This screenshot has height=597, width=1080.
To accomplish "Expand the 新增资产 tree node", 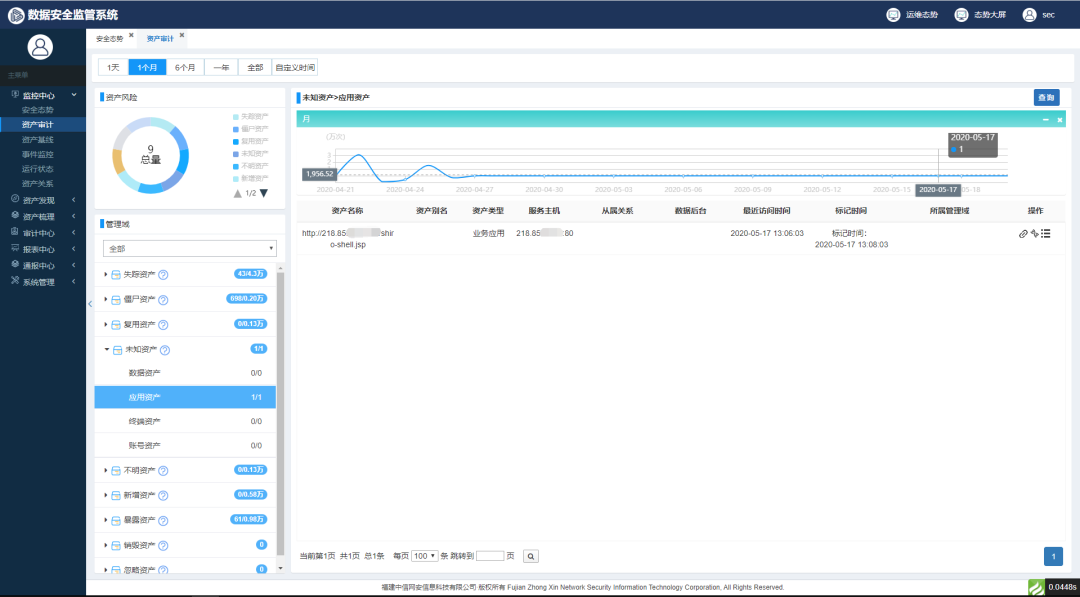I will click(106, 496).
